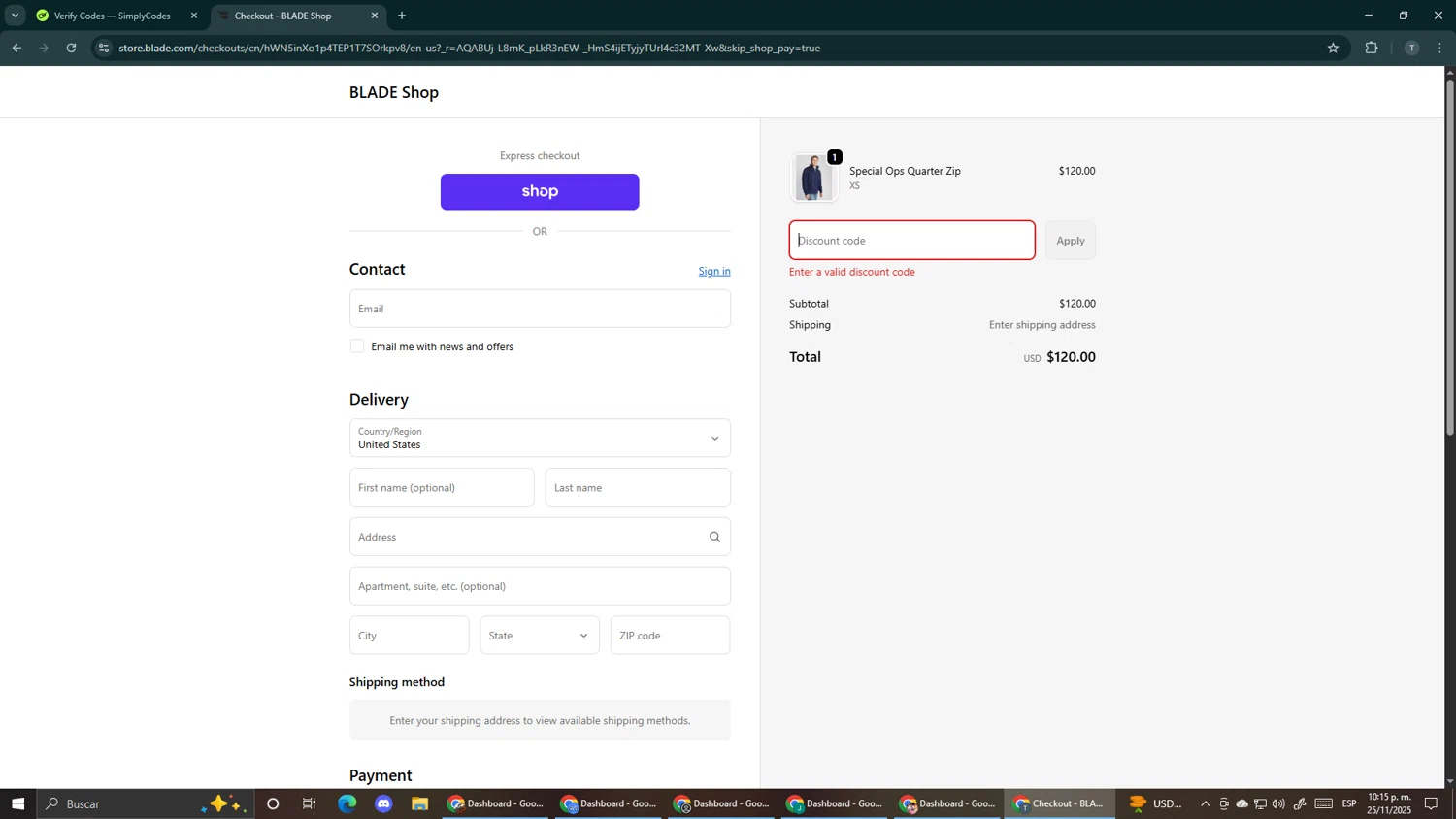Open the network status tray icon
The height and width of the screenshot is (819, 1456).
pos(1260,803)
